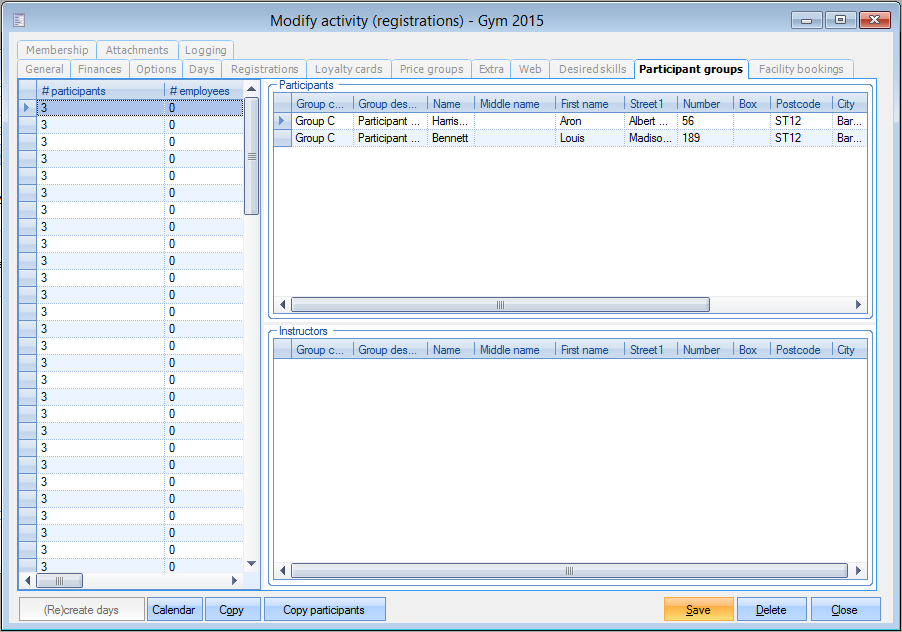The image size is (902, 632).
Task: Click the # participants column header
Action: tap(100, 91)
